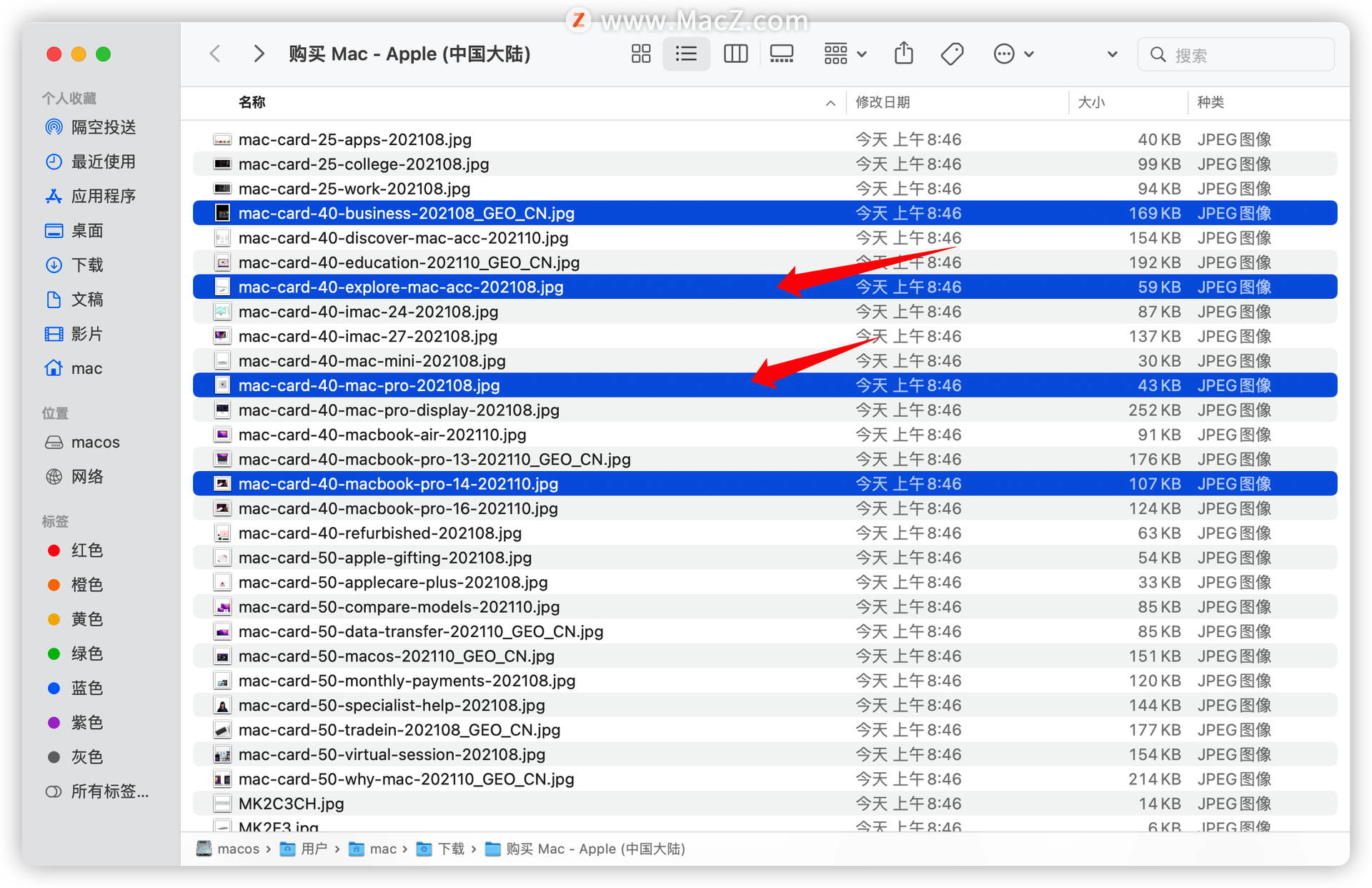Select mac-card-50-specialist-help-202108.jpg
The image size is (1372, 888).
[x=765, y=705]
